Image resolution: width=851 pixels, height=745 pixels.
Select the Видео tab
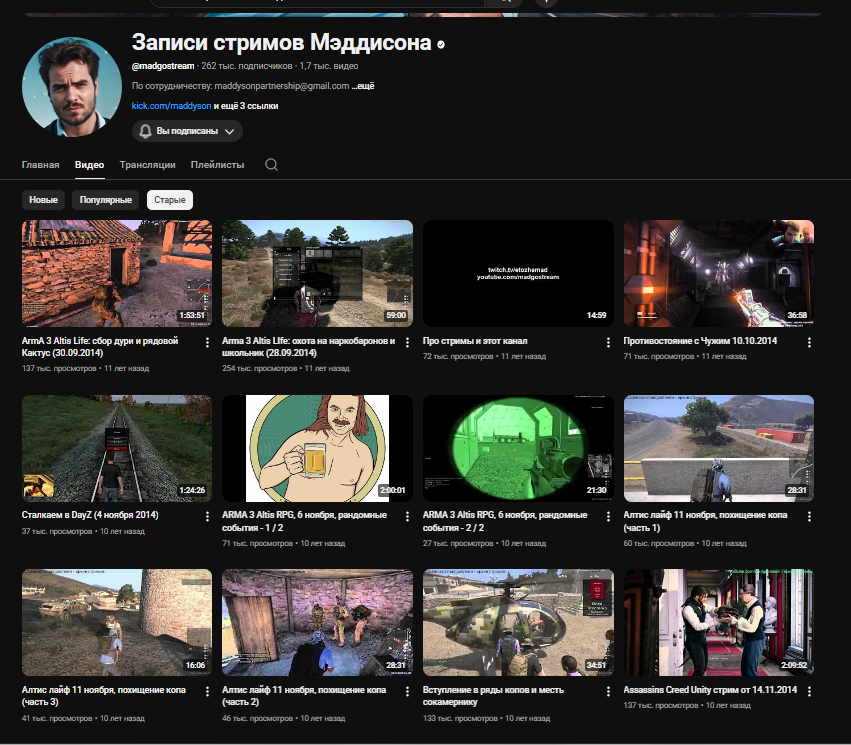tap(90, 164)
